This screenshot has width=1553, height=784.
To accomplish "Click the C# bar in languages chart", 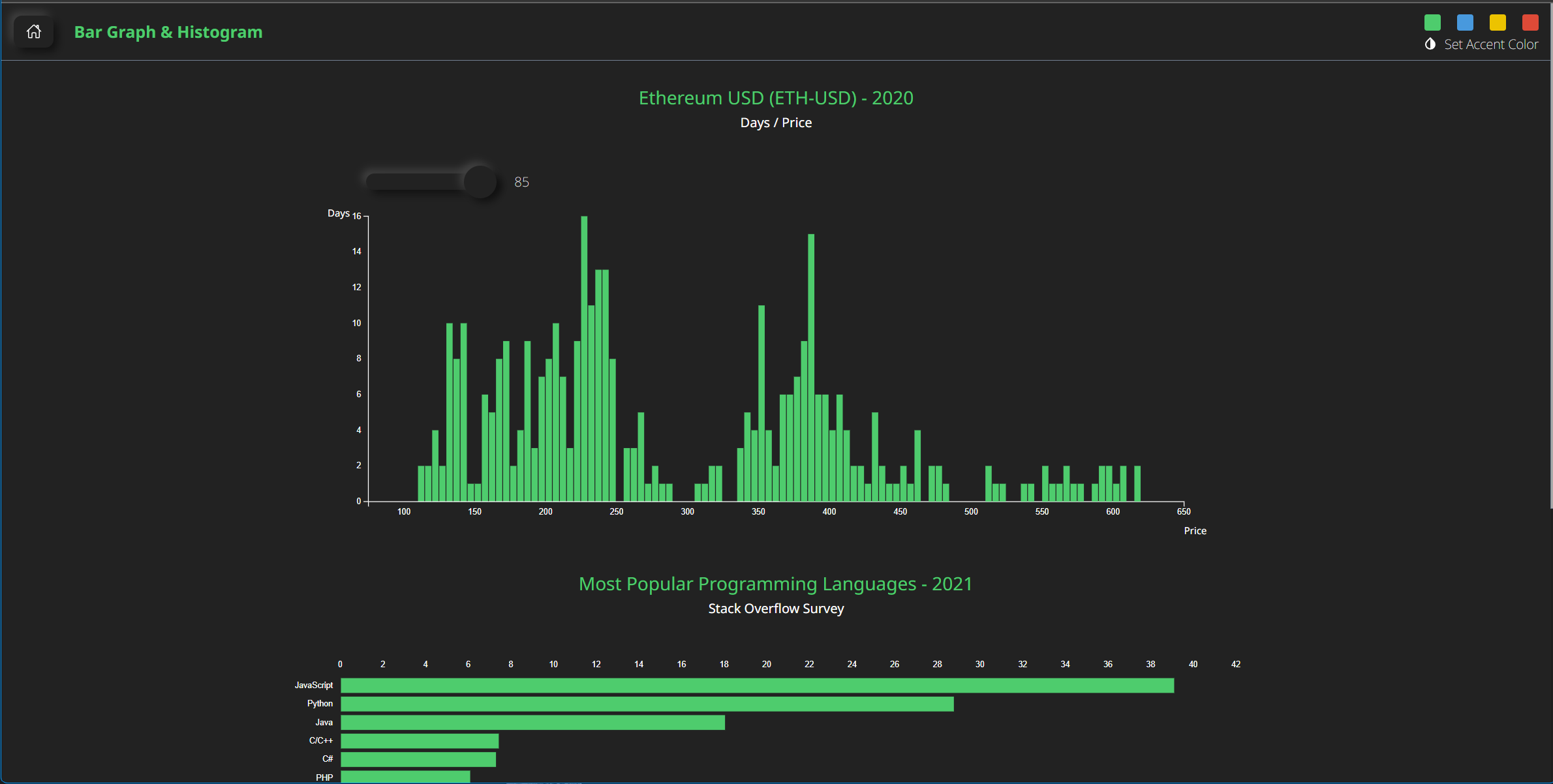I will click(x=418, y=759).
